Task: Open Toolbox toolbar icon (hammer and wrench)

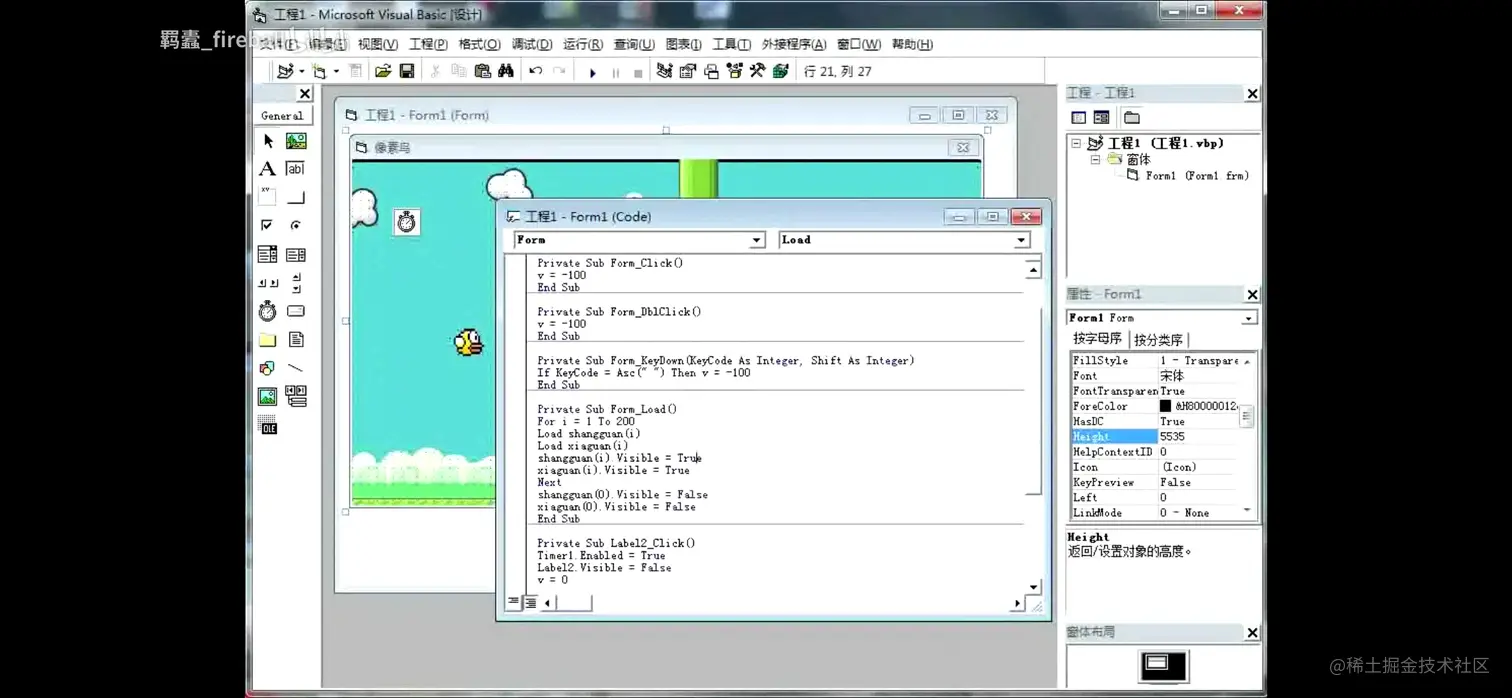Action: pos(758,71)
